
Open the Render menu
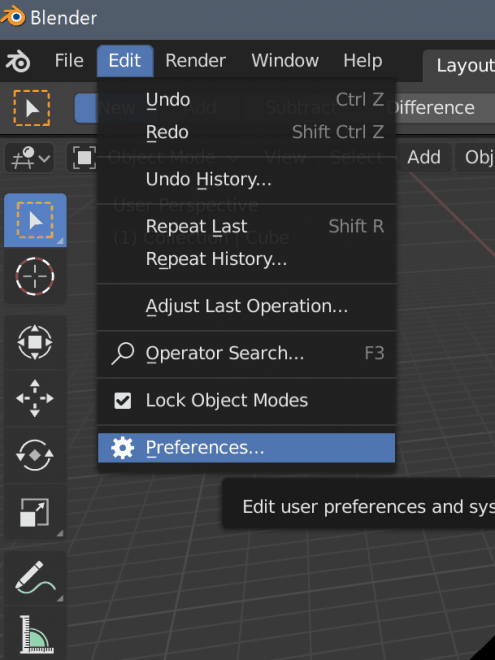point(195,61)
